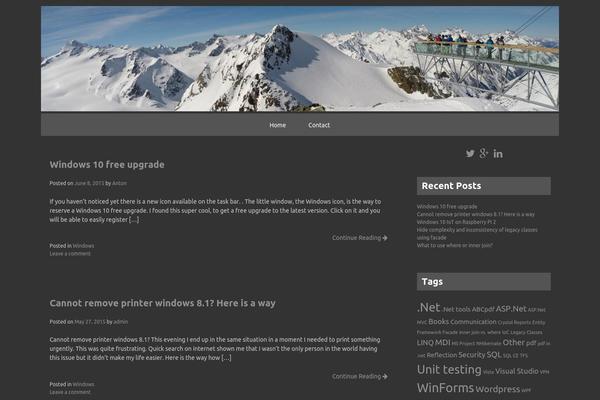The height and width of the screenshot is (400, 600).
Task: Select the 'WPF' tag
Action: coord(526,390)
